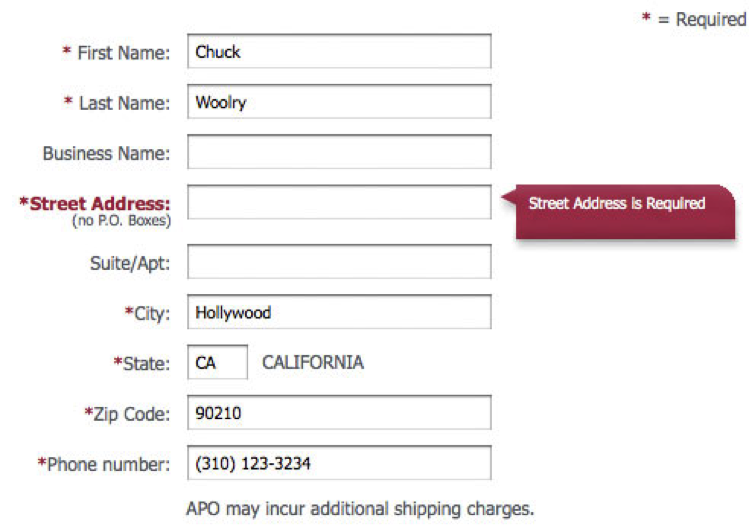The height and width of the screenshot is (528, 750).
Task: Select the empty Business Name field
Action: click(x=339, y=152)
